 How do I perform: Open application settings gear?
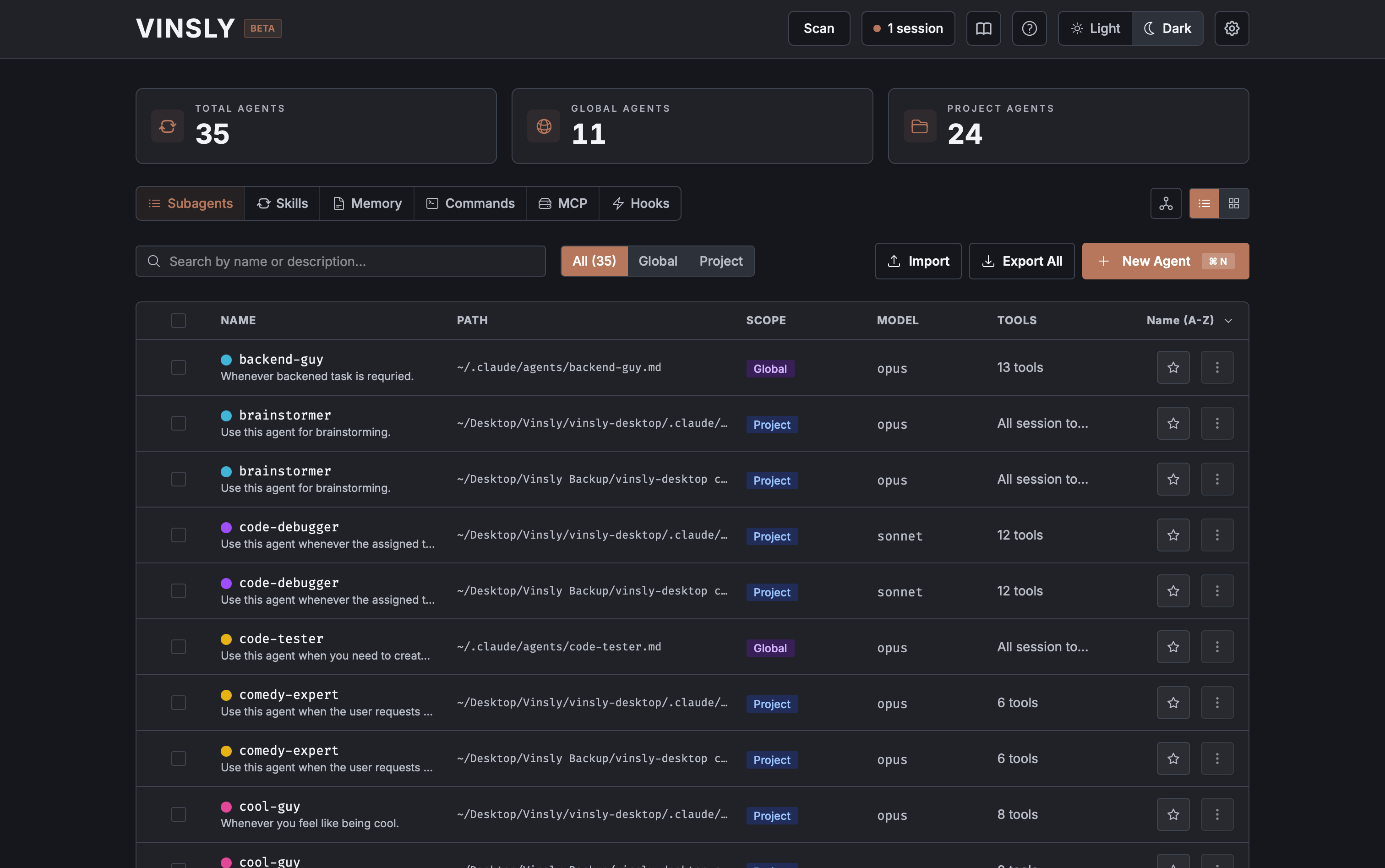pyautogui.click(x=1231, y=28)
